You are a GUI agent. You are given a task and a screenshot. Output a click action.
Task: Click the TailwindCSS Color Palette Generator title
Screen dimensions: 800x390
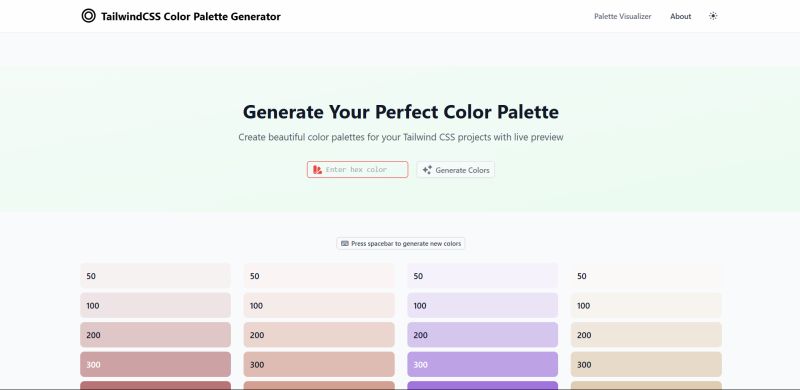pyautogui.click(x=191, y=16)
